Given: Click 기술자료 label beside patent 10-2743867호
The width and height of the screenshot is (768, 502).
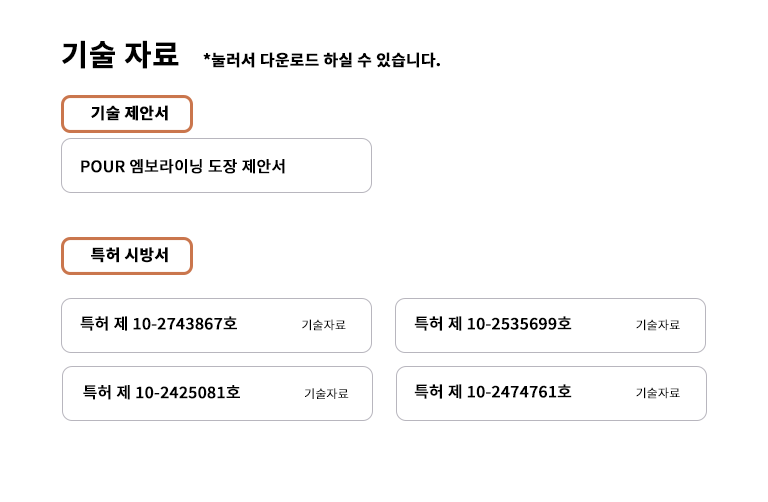Looking at the screenshot, I should point(323,325).
